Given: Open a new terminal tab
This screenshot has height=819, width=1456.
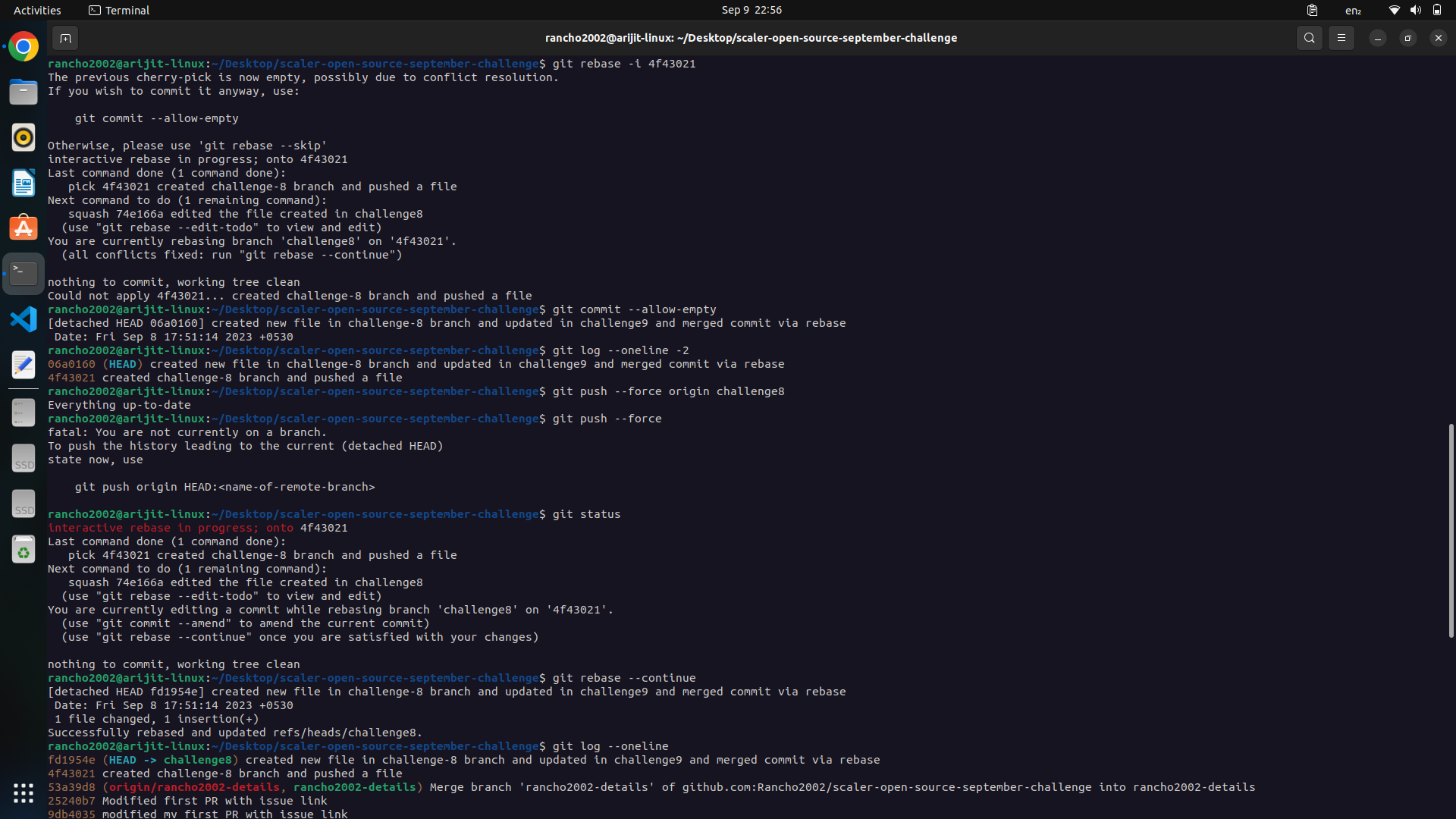Looking at the screenshot, I should click(65, 37).
